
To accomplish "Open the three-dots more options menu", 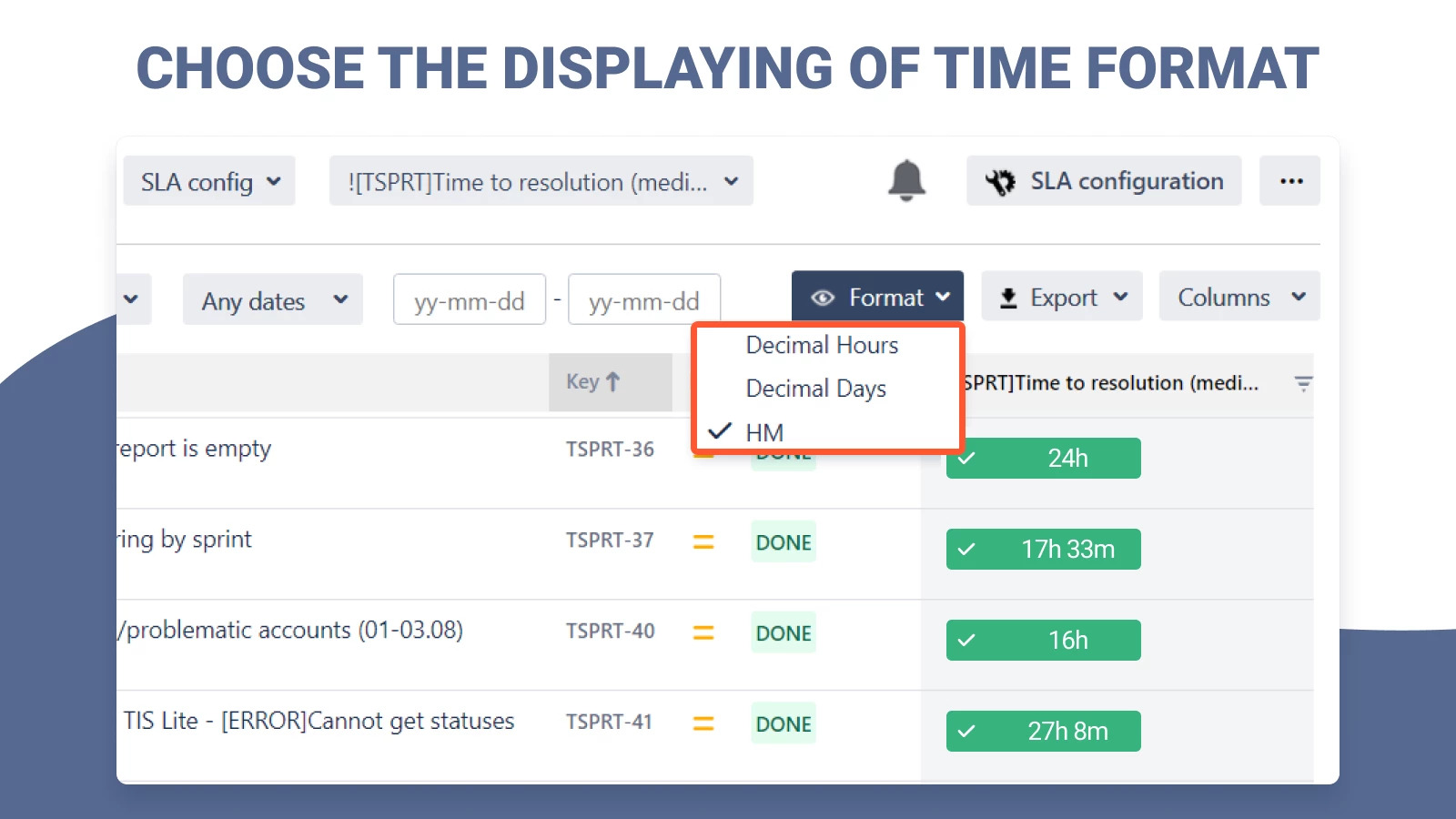I will [1290, 180].
